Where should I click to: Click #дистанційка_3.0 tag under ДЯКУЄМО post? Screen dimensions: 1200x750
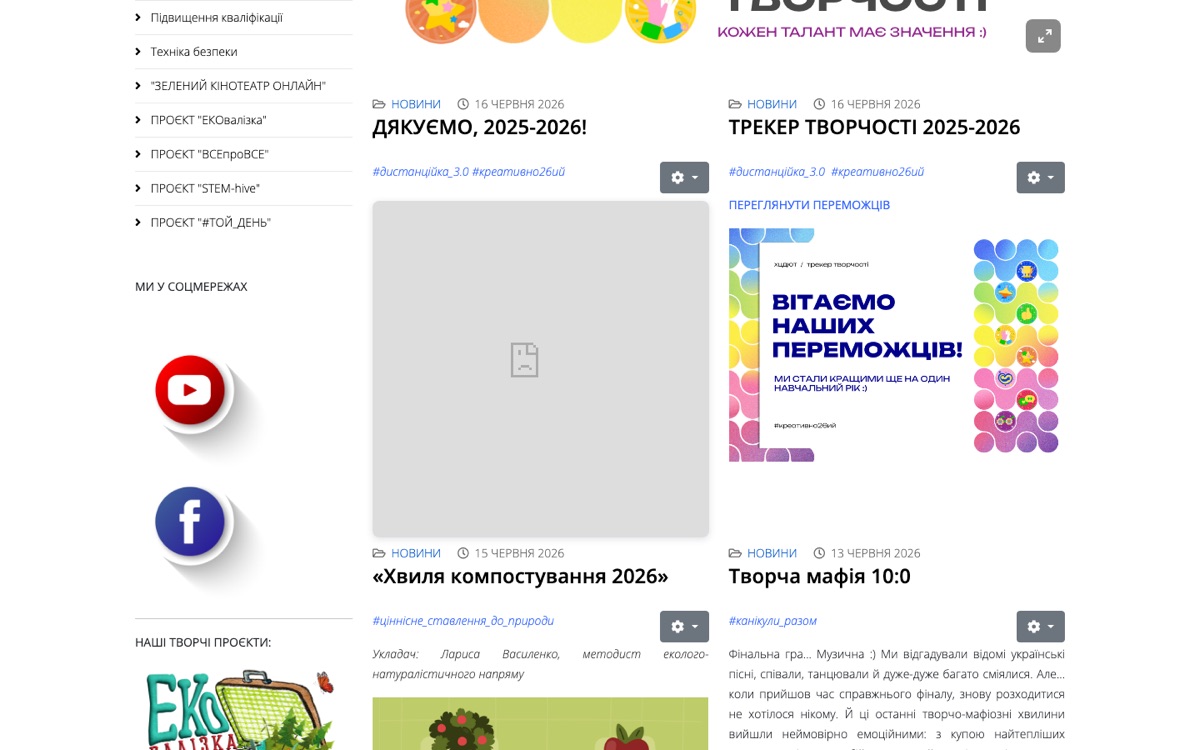(x=420, y=171)
